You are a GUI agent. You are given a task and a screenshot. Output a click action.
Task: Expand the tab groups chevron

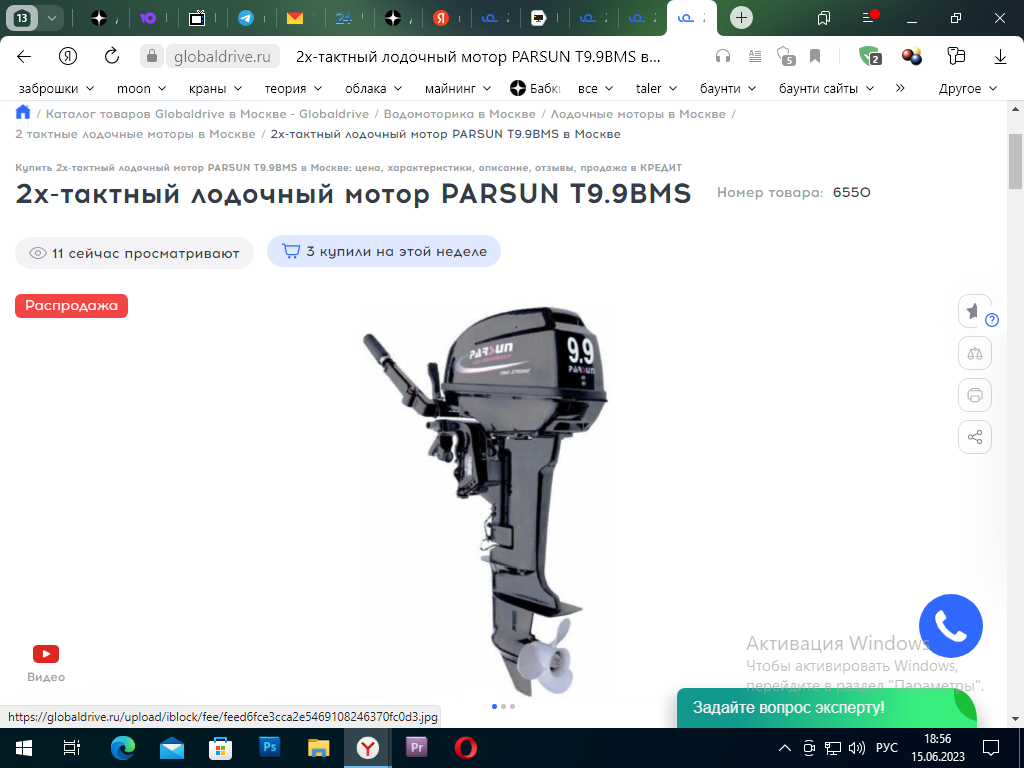coord(52,18)
